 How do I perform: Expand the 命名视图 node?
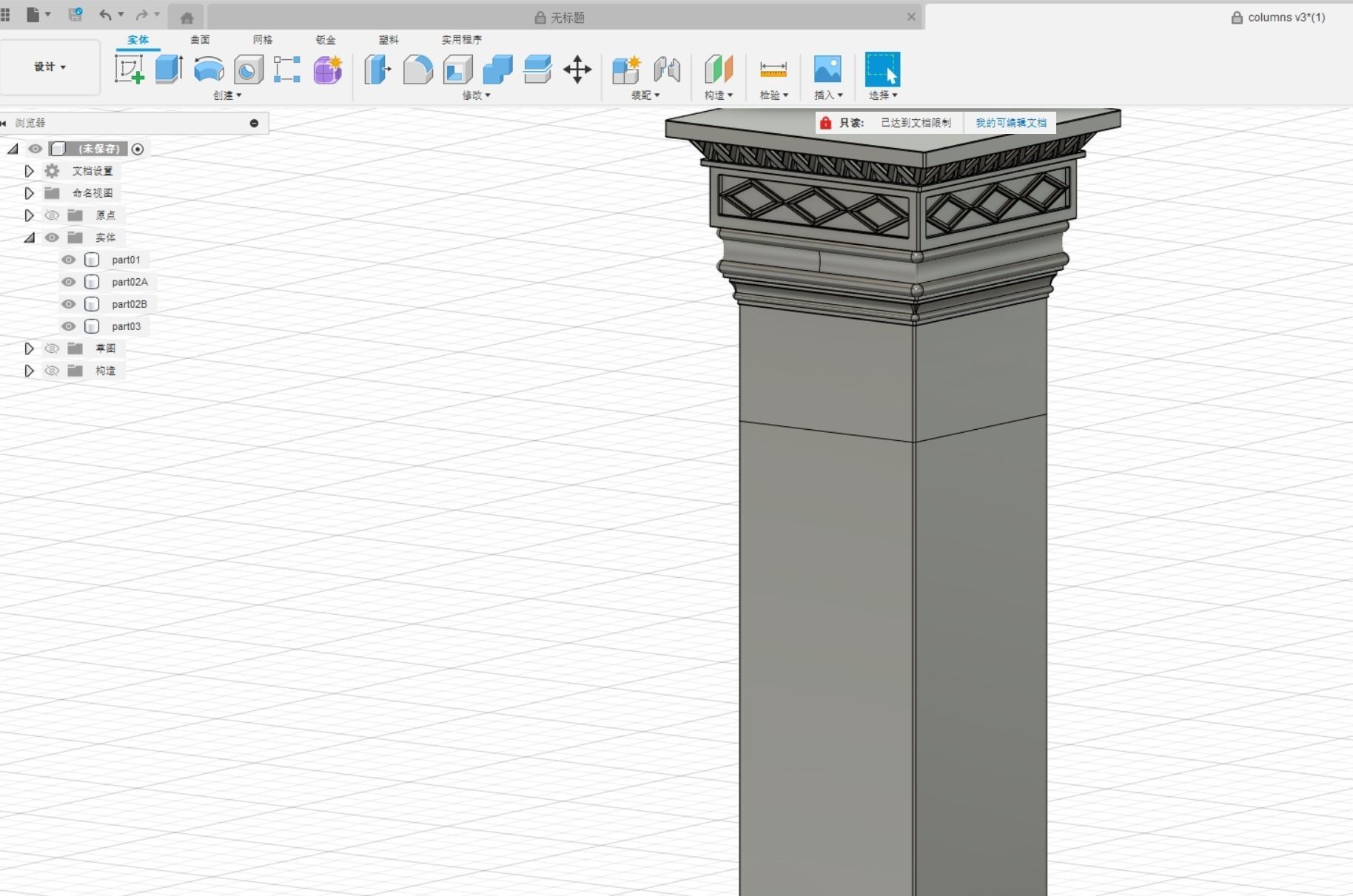click(29, 193)
